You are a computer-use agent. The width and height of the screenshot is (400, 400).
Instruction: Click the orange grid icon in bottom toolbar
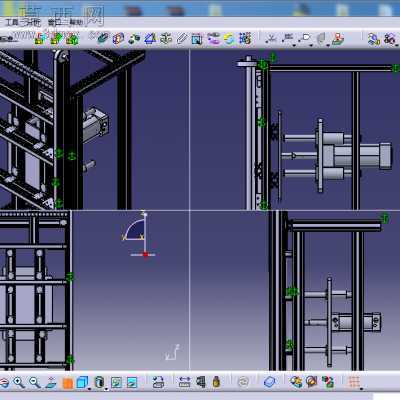354,381
